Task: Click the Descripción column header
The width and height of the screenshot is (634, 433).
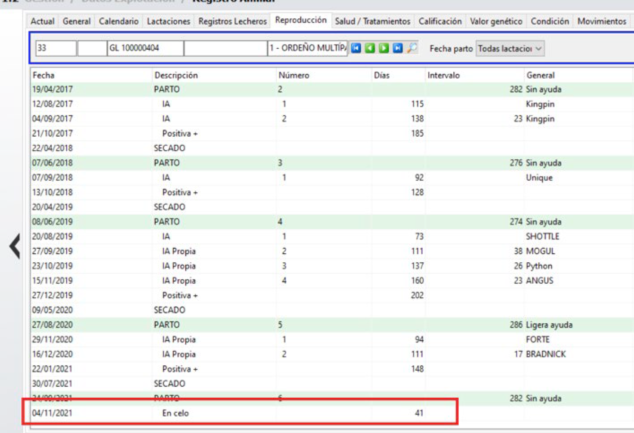Action: tap(176, 75)
